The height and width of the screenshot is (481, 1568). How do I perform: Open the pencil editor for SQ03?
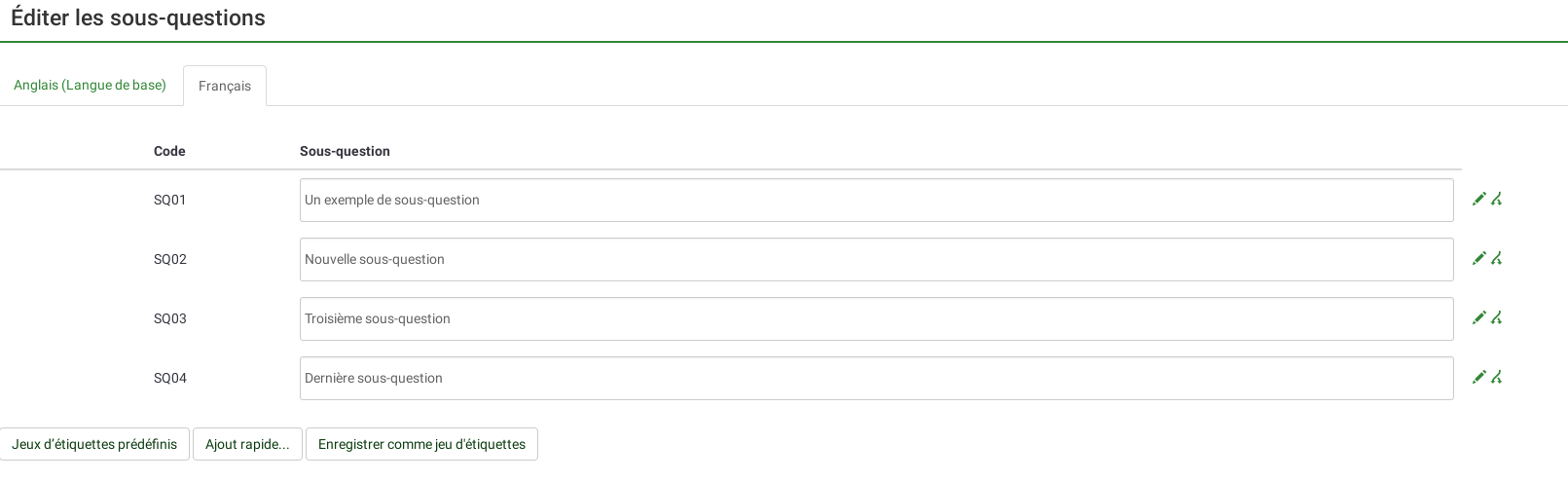pyautogui.click(x=1479, y=318)
